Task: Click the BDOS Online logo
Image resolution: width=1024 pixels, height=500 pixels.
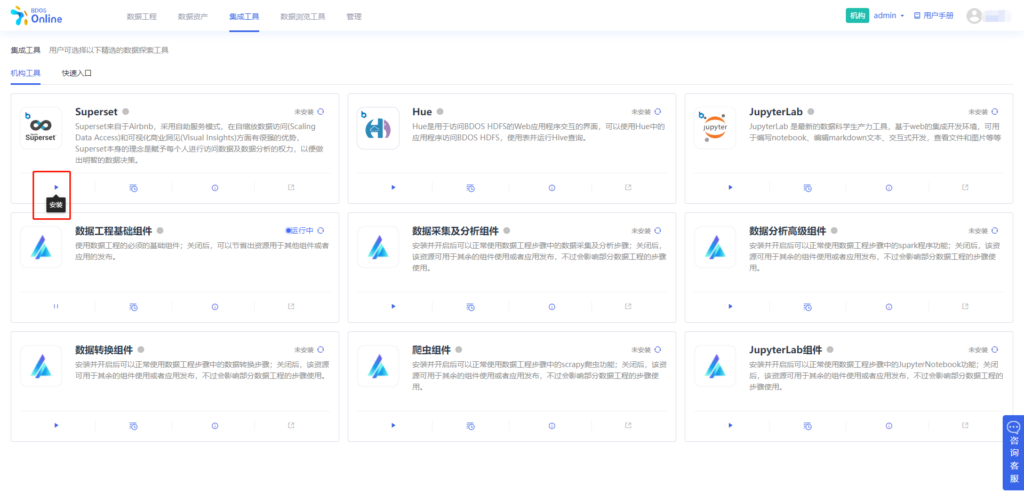Action: pyautogui.click(x=36, y=16)
